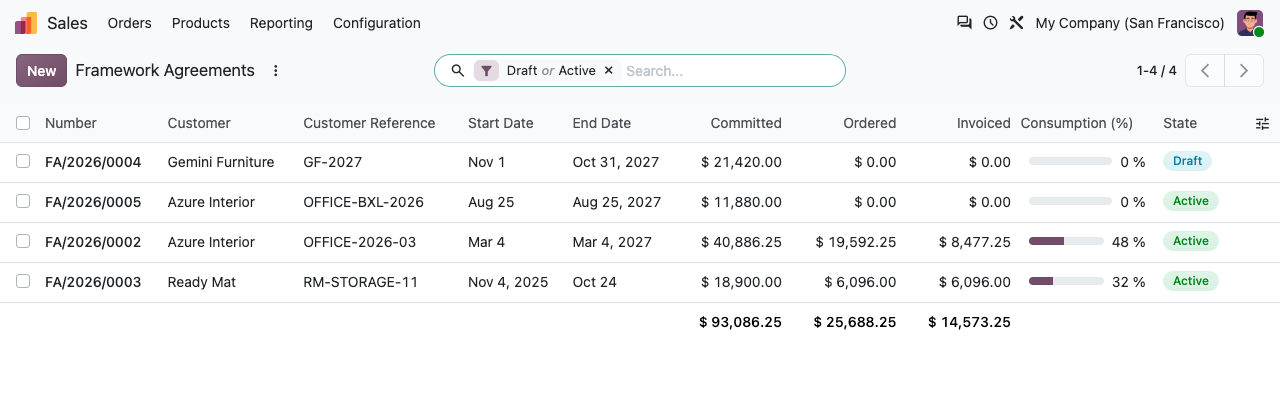
Task: Click the $ 8,477.25 invoiced amount
Action: (x=975, y=242)
